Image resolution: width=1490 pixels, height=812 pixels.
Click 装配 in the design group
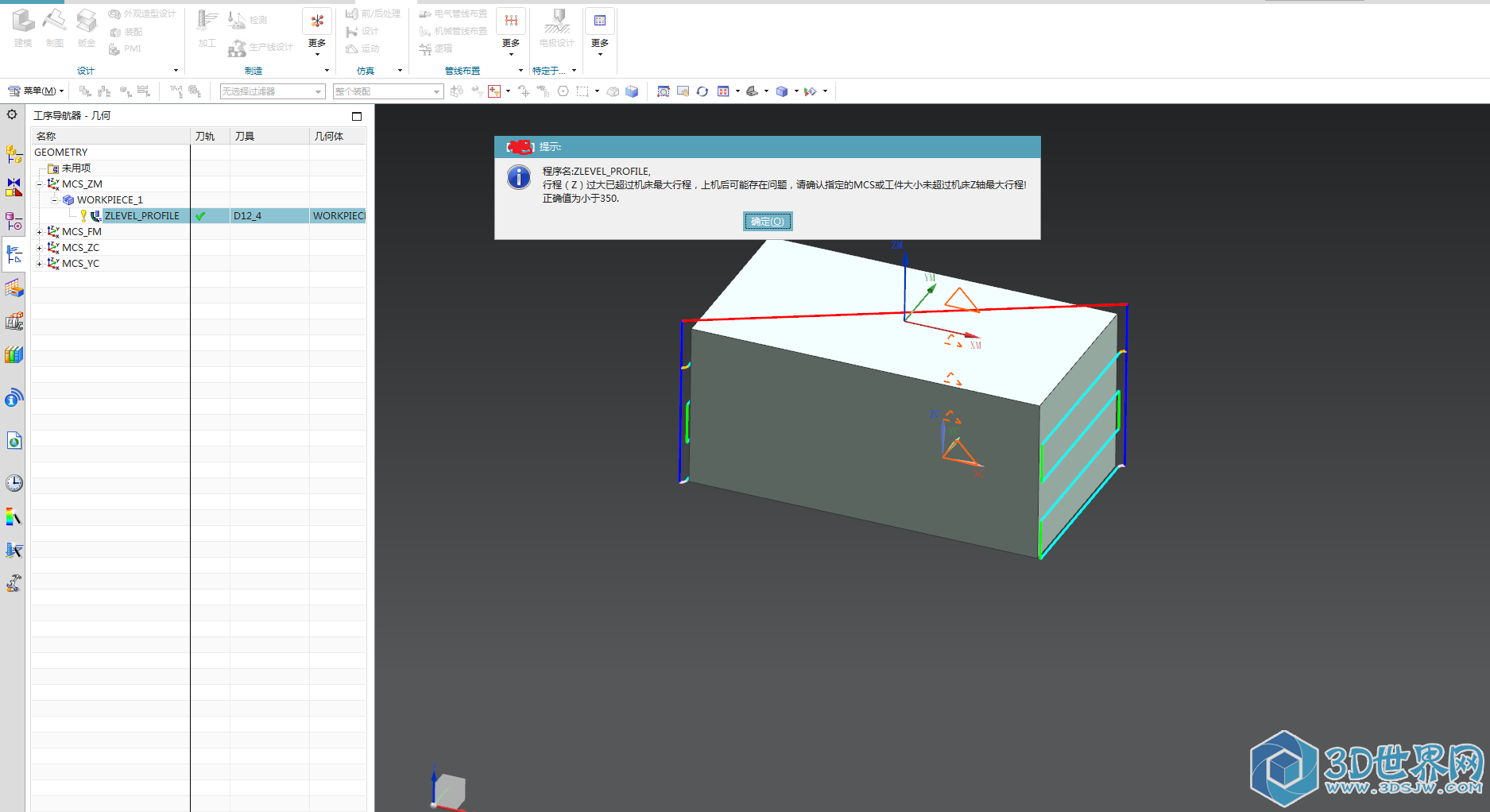[x=126, y=32]
